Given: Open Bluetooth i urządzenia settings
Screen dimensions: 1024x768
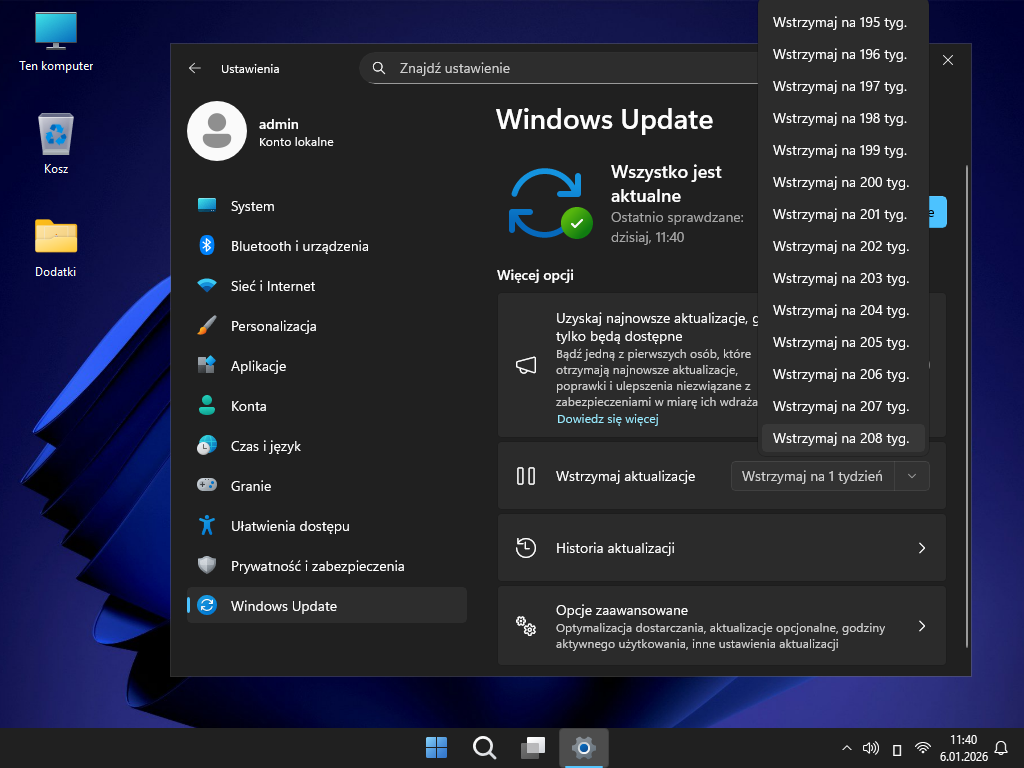Looking at the screenshot, I should pyautogui.click(x=299, y=246).
